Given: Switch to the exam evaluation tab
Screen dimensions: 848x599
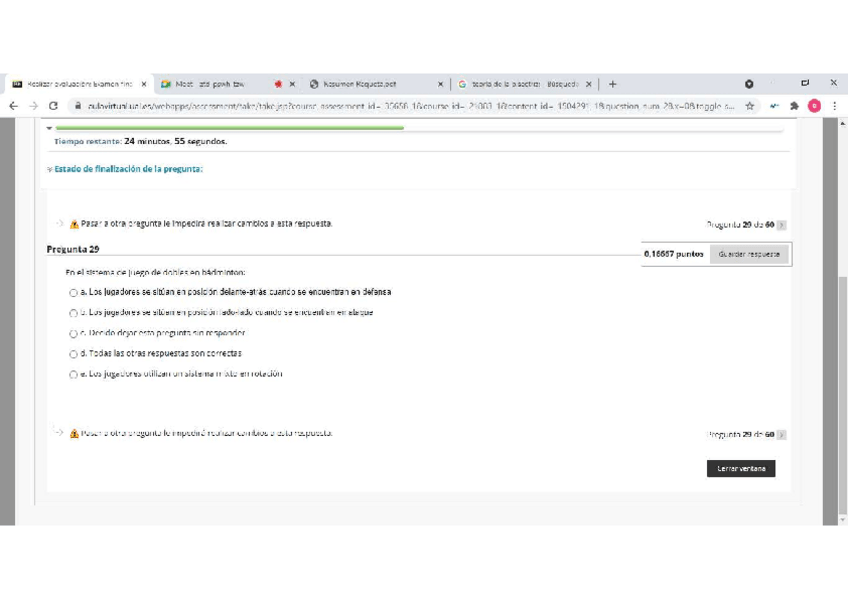Looking at the screenshot, I should pyautogui.click(x=78, y=84).
